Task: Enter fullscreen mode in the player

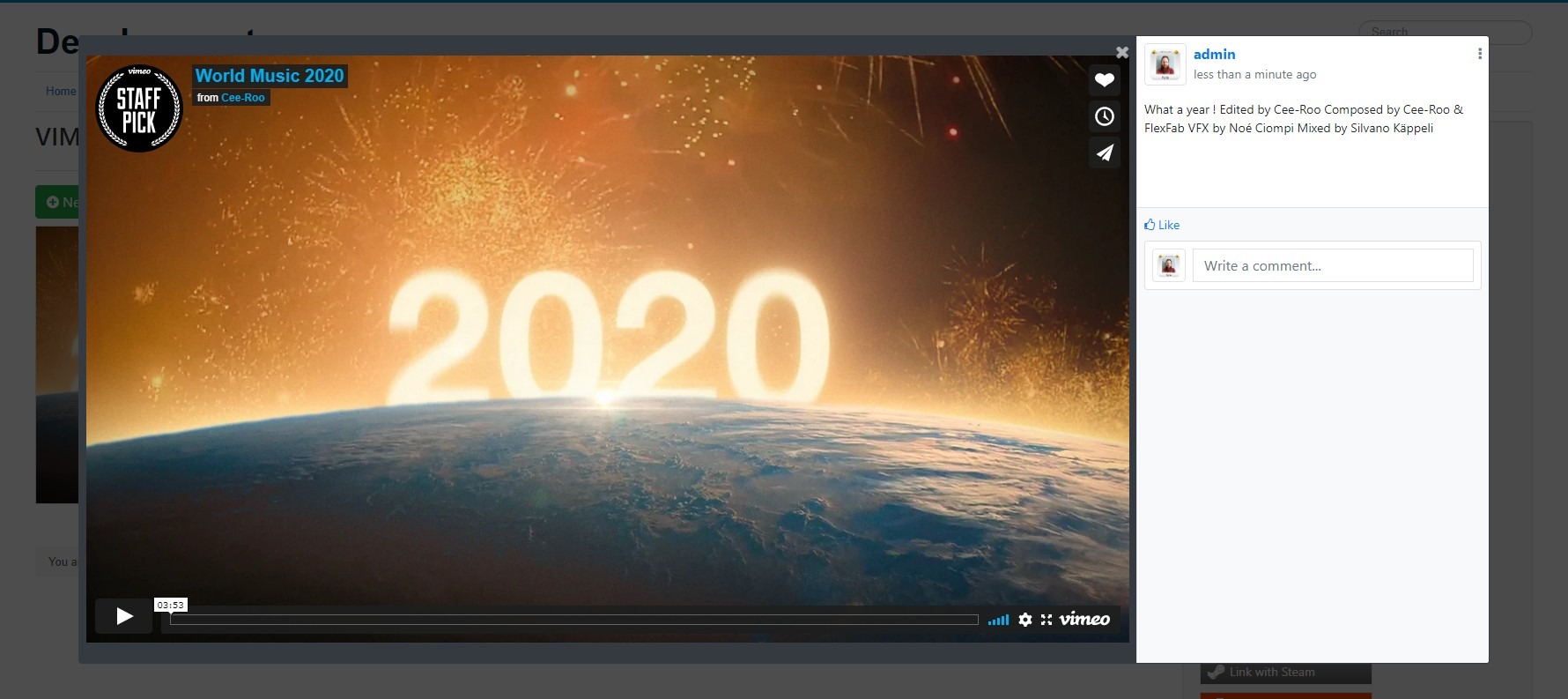Action: 1047,620
